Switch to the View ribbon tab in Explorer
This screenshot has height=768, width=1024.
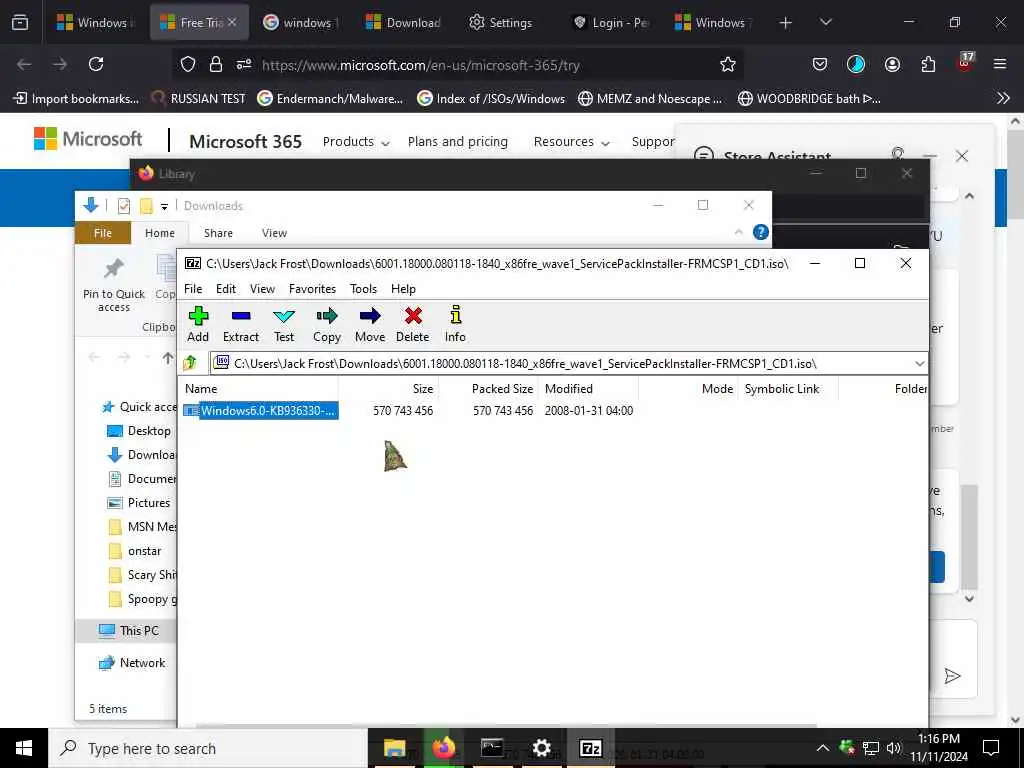click(274, 233)
